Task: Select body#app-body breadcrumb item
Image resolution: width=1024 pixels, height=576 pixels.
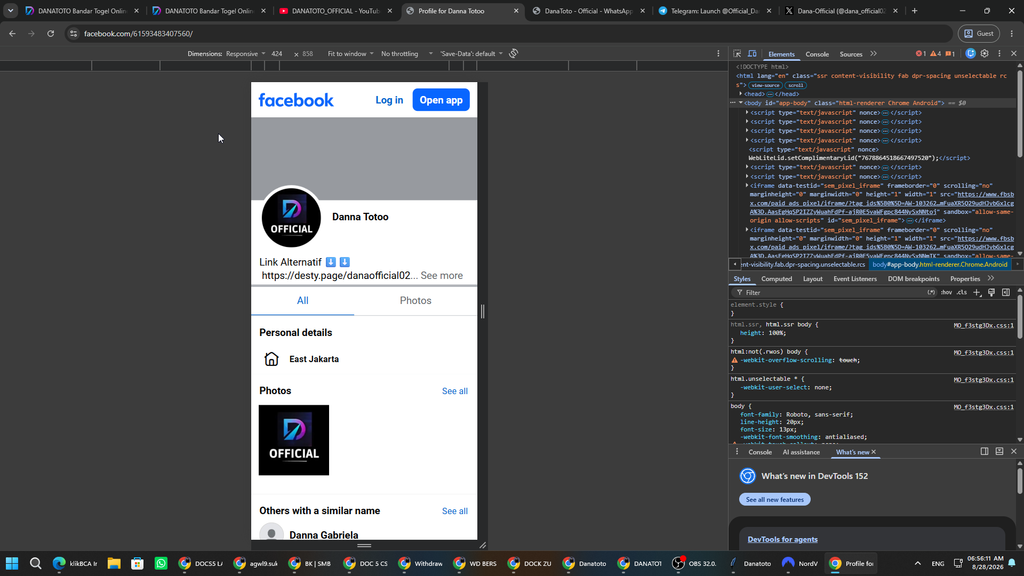Action: coord(940,264)
